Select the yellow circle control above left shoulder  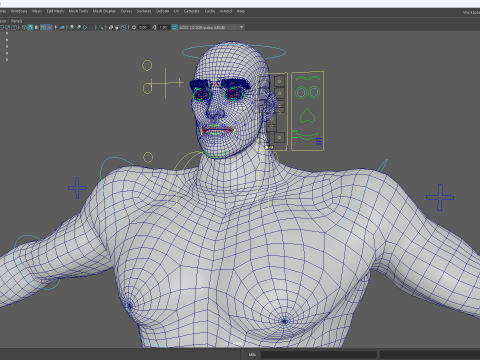(148, 157)
